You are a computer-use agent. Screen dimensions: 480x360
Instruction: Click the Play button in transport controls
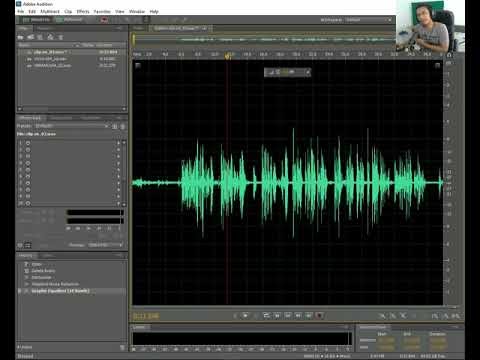pyautogui.click(x=246, y=315)
